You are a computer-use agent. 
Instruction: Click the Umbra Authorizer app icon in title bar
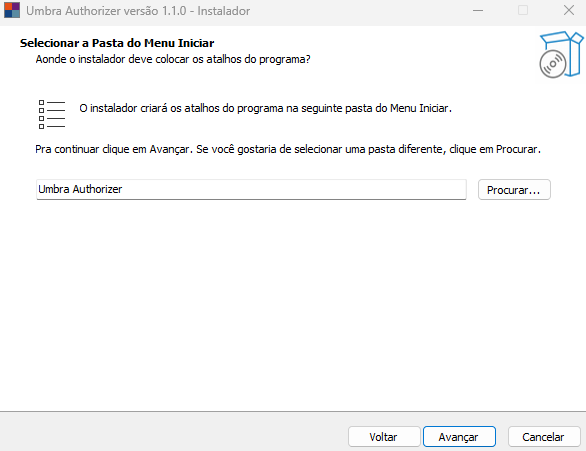(x=12, y=10)
